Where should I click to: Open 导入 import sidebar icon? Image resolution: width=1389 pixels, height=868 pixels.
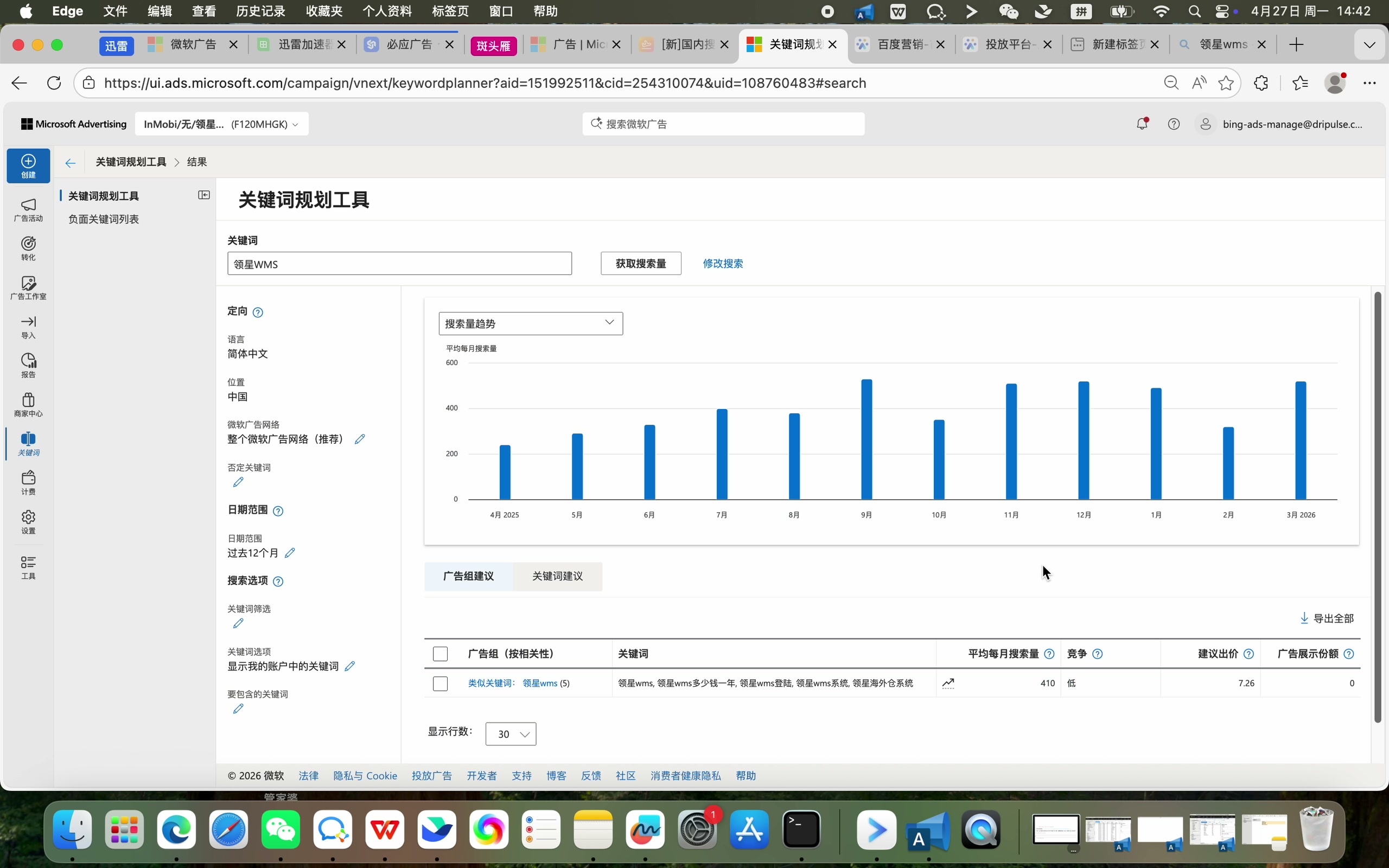[28, 327]
